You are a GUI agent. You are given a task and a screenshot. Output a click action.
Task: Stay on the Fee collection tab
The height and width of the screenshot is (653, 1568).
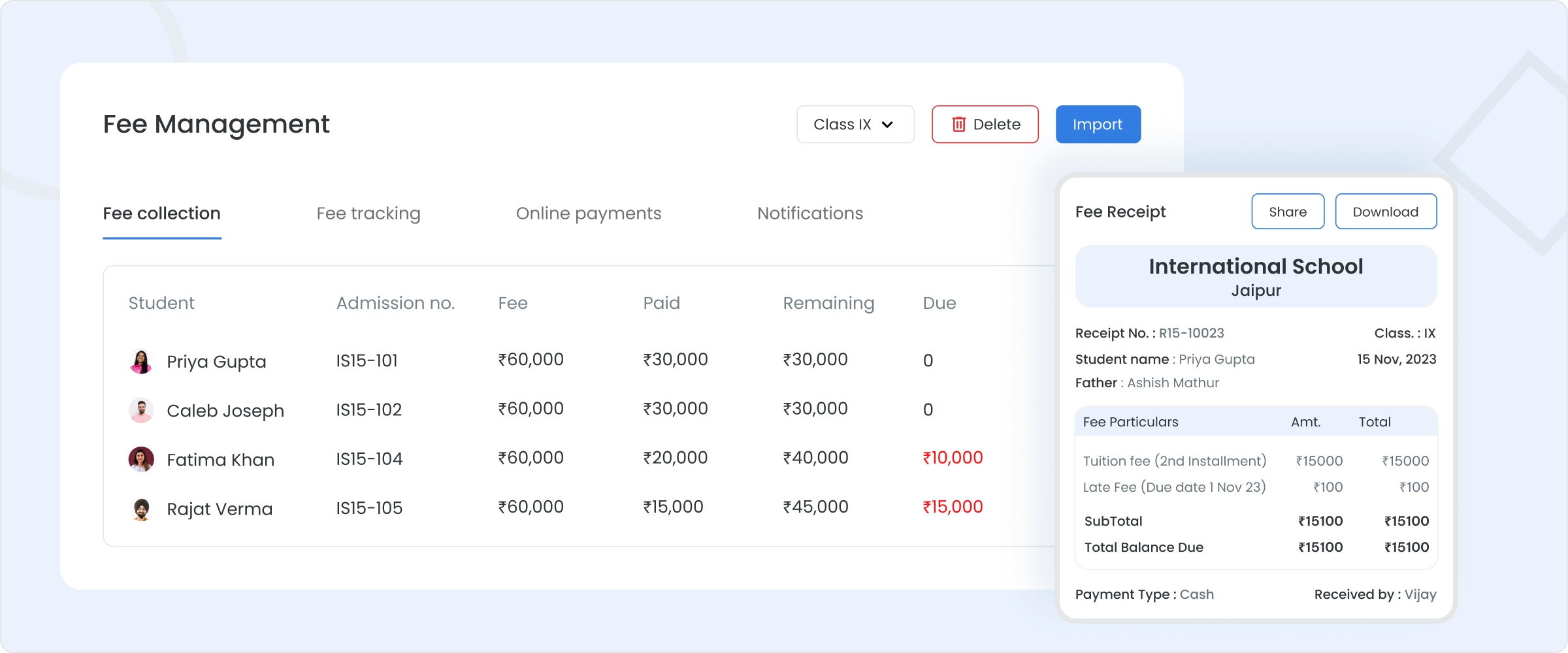click(x=161, y=213)
